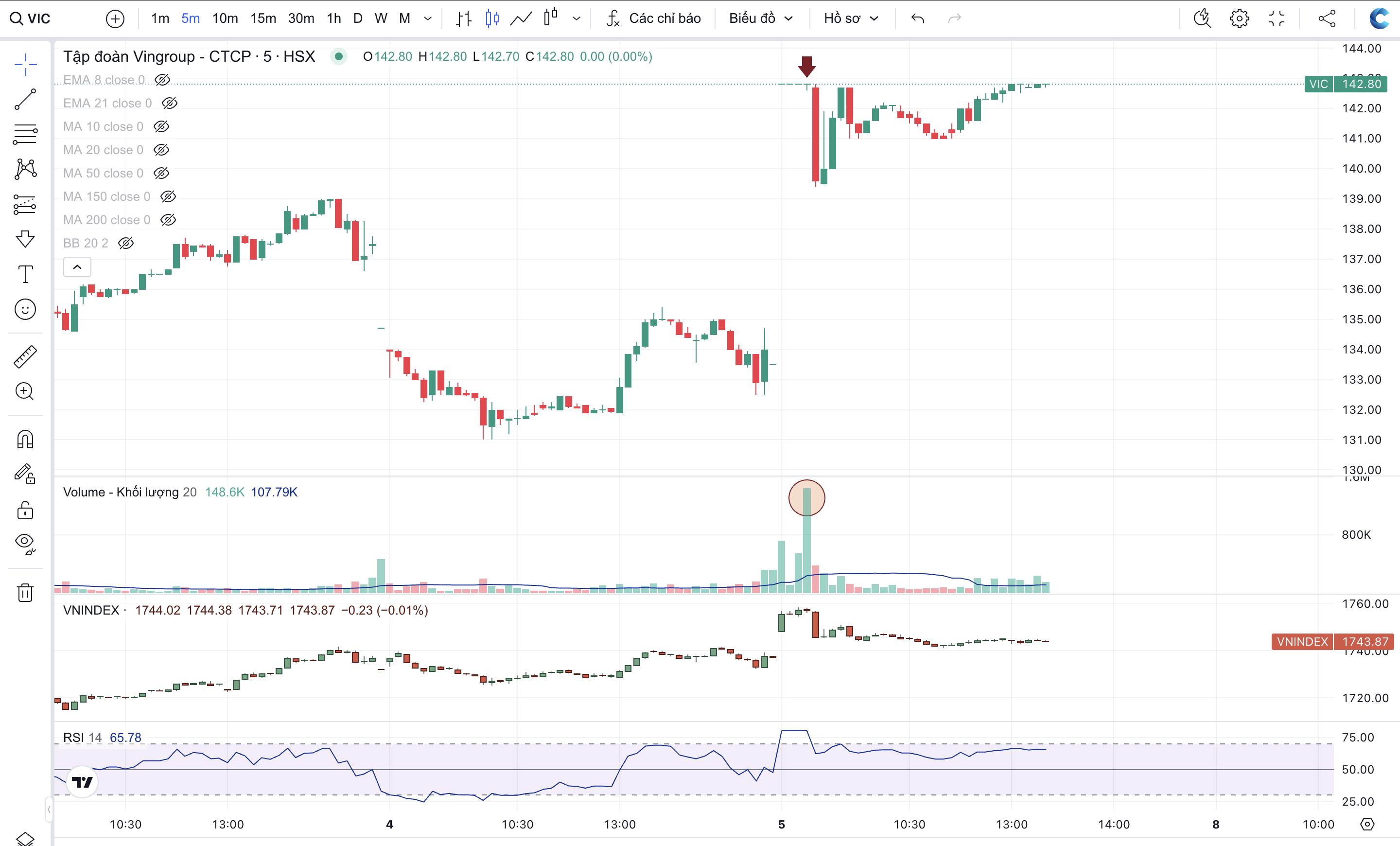This screenshot has height=846, width=1400.
Task: Click the trash can remove drawings icon
Action: coord(25,593)
